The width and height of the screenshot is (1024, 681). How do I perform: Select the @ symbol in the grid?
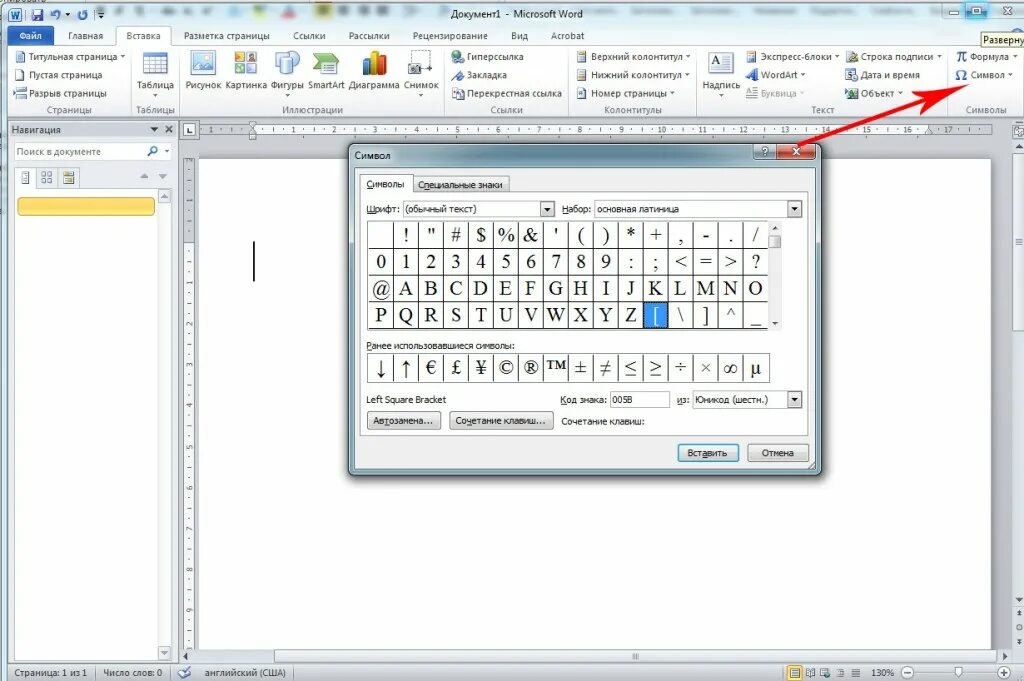click(x=381, y=289)
